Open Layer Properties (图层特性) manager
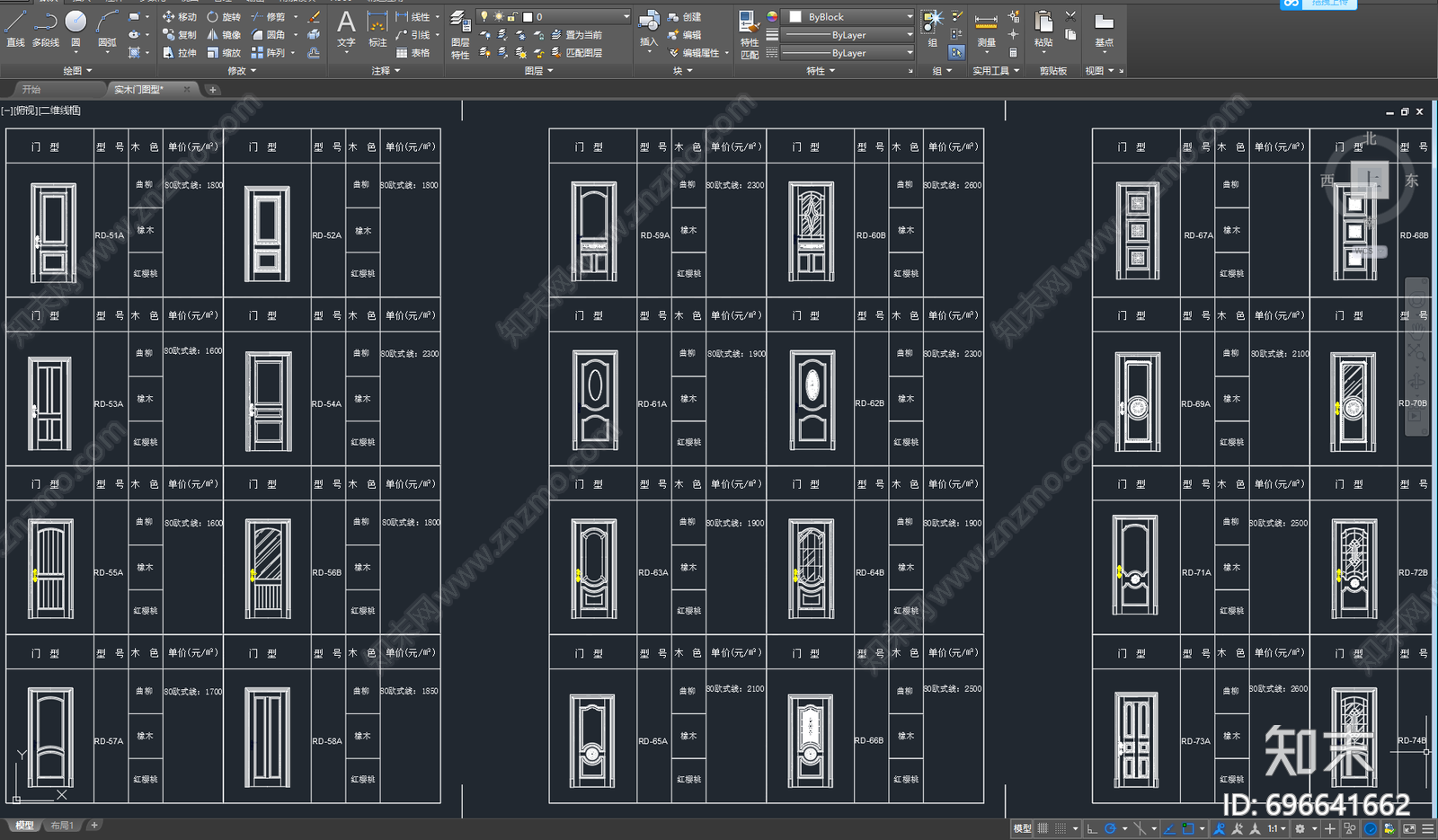The height and width of the screenshot is (840, 1438). [x=460, y=34]
